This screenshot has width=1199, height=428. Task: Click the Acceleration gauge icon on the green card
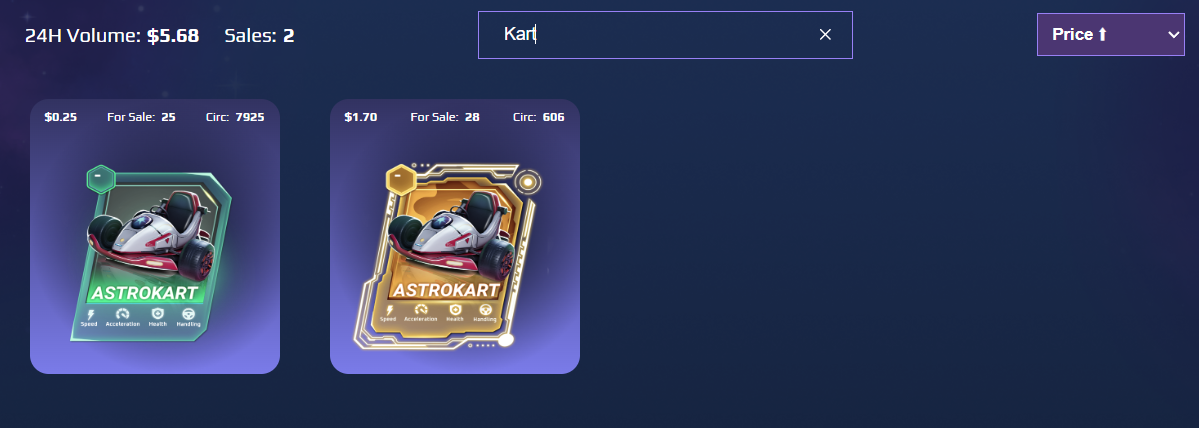(122, 314)
